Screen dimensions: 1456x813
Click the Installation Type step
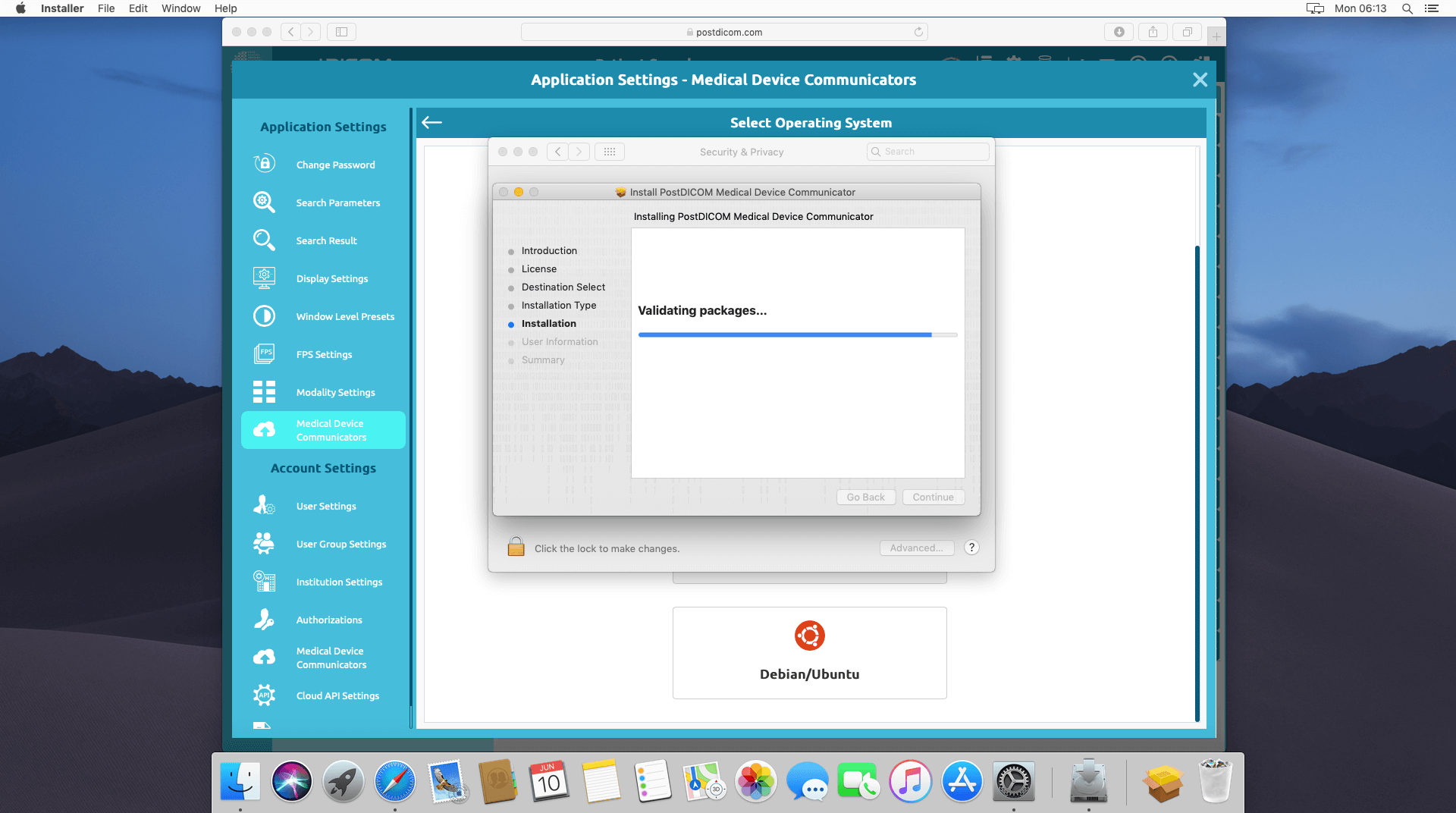click(559, 305)
